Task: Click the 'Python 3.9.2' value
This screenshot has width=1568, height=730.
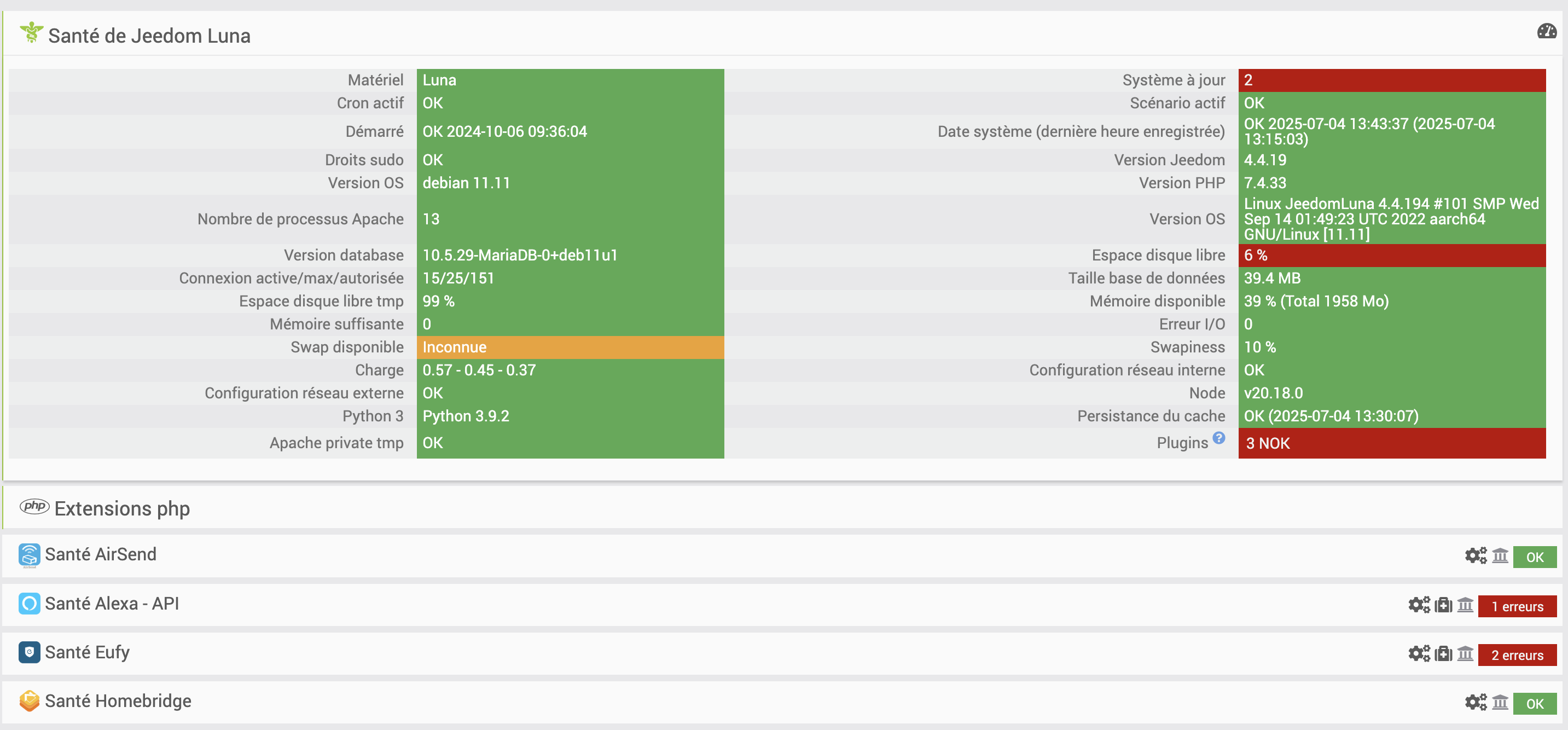Action: pos(570,416)
